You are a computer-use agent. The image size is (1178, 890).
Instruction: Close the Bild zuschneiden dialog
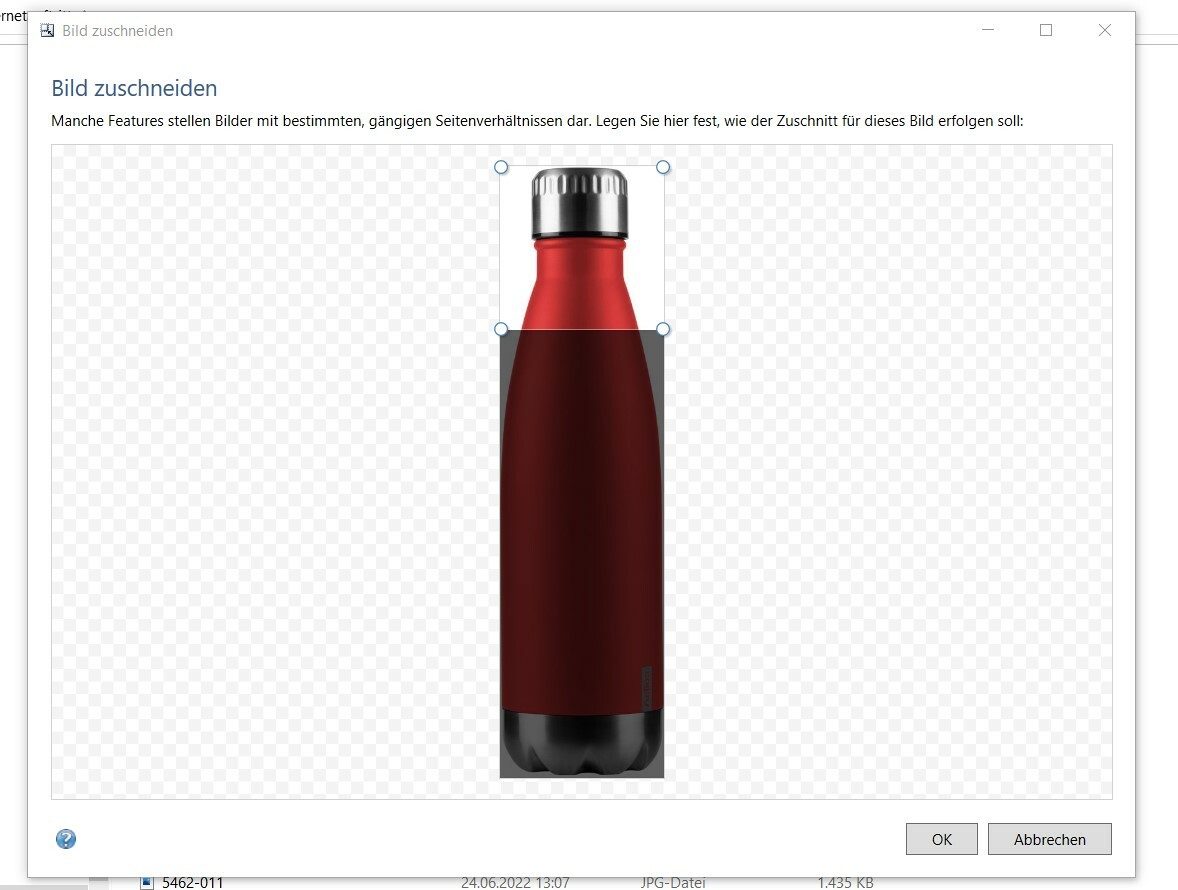[1104, 30]
